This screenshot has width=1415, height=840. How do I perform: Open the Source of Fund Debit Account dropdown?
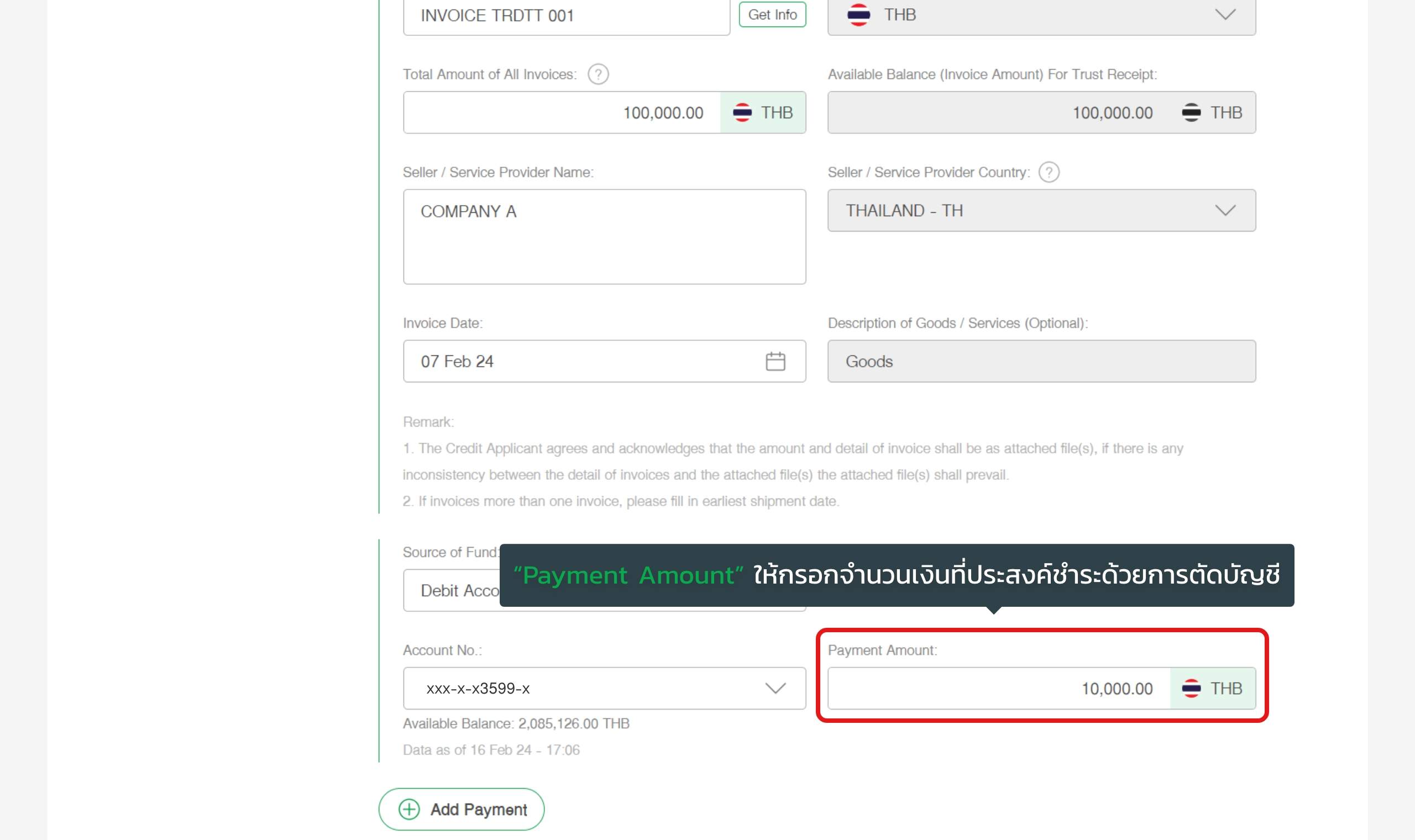[x=453, y=590]
